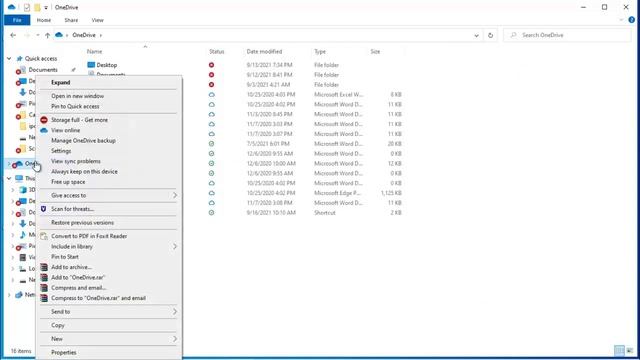Click the Foxit Reader PDF convert icon
The height and width of the screenshot is (360, 640).
44,236
